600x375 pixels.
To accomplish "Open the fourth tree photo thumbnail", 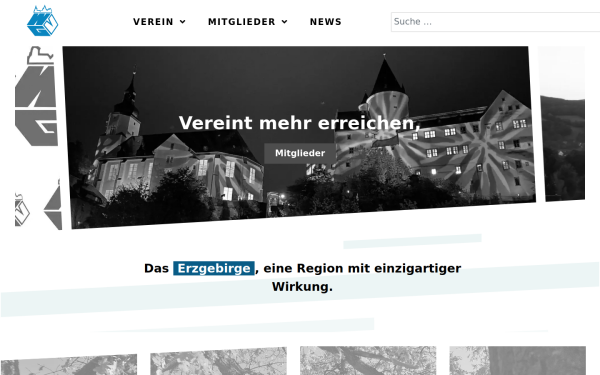I will pyautogui.click(x=517, y=360).
